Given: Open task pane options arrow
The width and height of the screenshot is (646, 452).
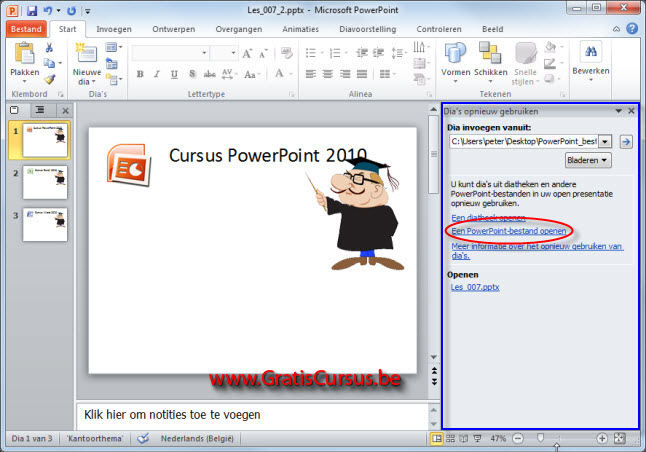Looking at the screenshot, I should point(618,111).
